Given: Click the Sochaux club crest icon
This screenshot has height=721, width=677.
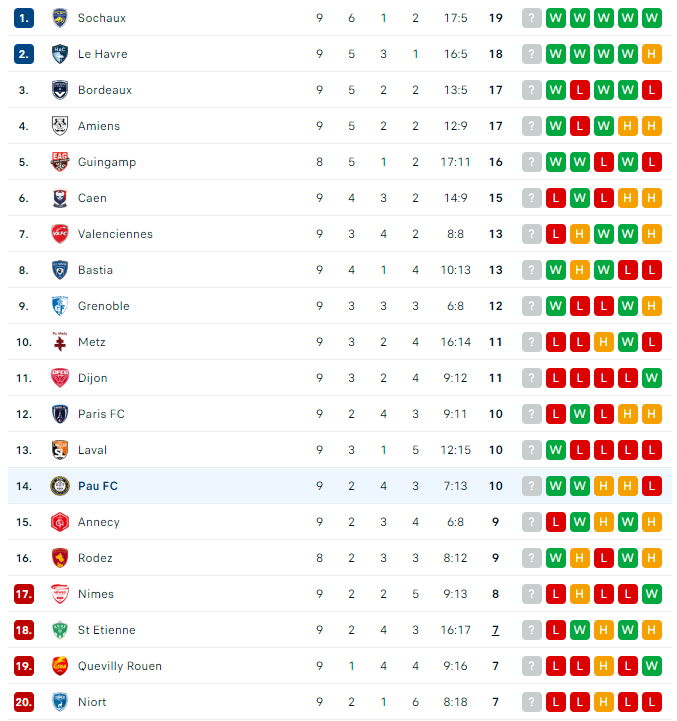Looking at the screenshot, I should click(60, 18).
